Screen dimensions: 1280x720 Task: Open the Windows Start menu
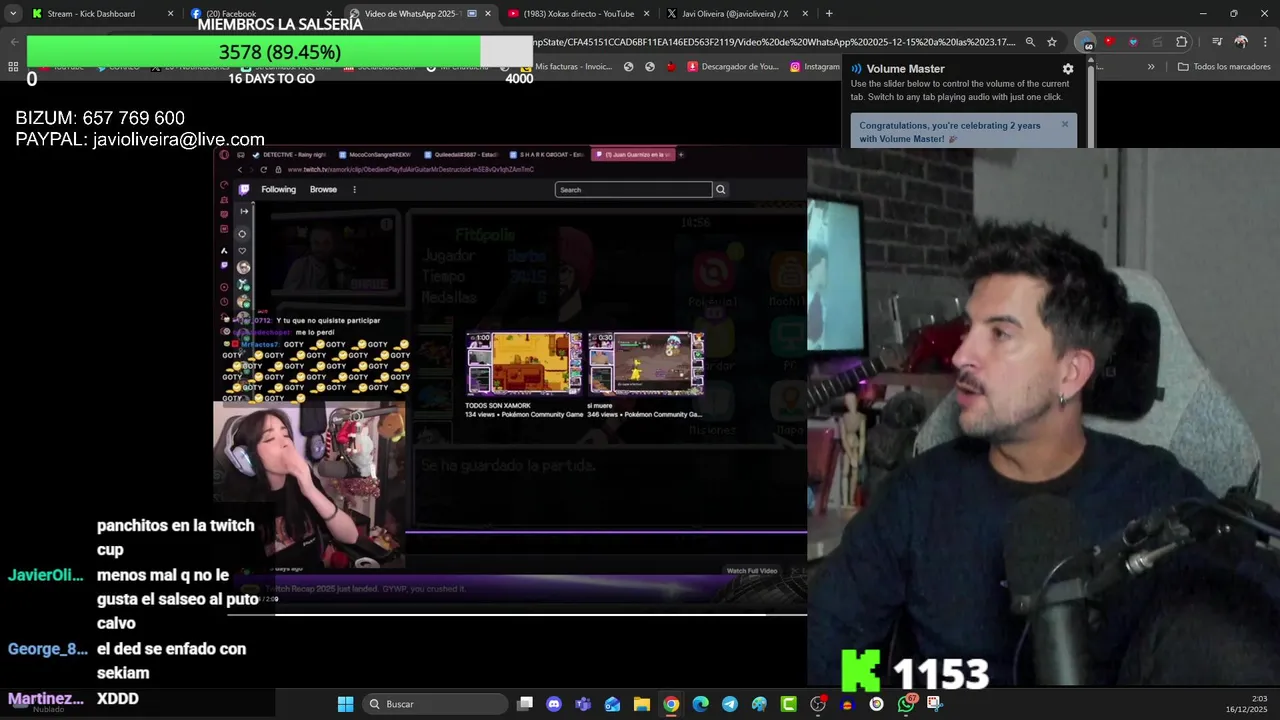click(345, 704)
